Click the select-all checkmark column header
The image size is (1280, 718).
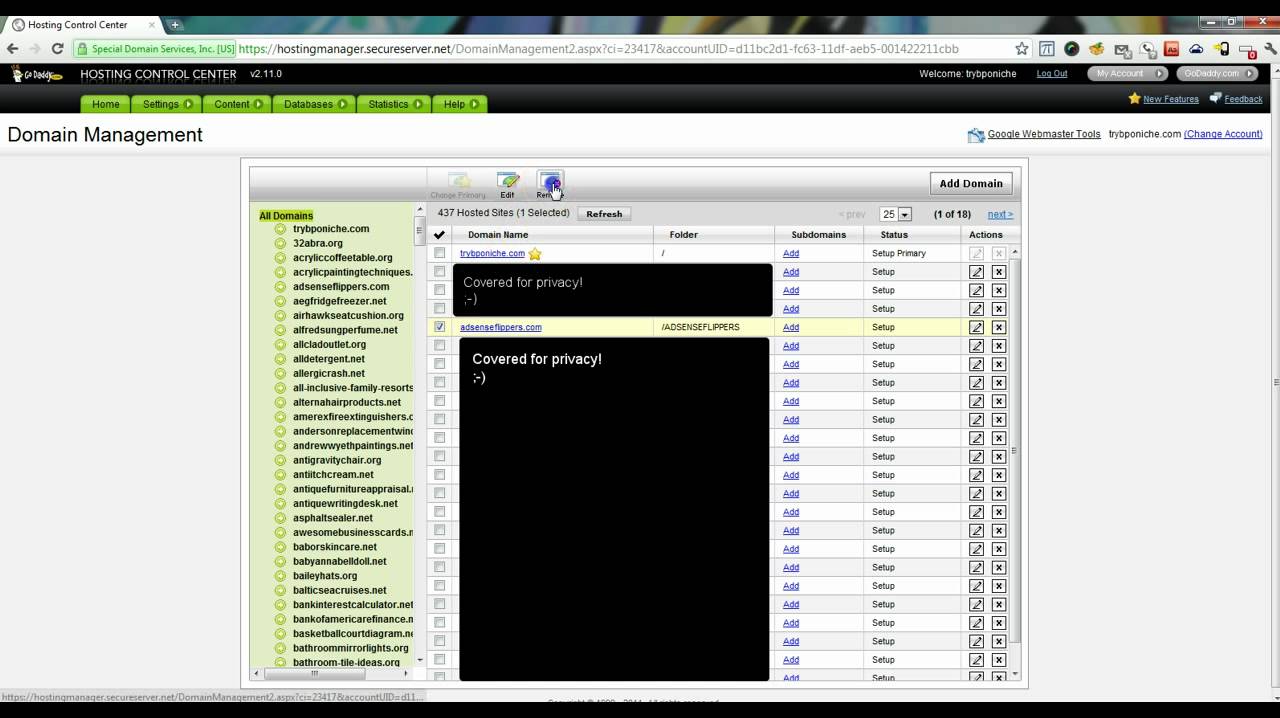pos(439,235)
